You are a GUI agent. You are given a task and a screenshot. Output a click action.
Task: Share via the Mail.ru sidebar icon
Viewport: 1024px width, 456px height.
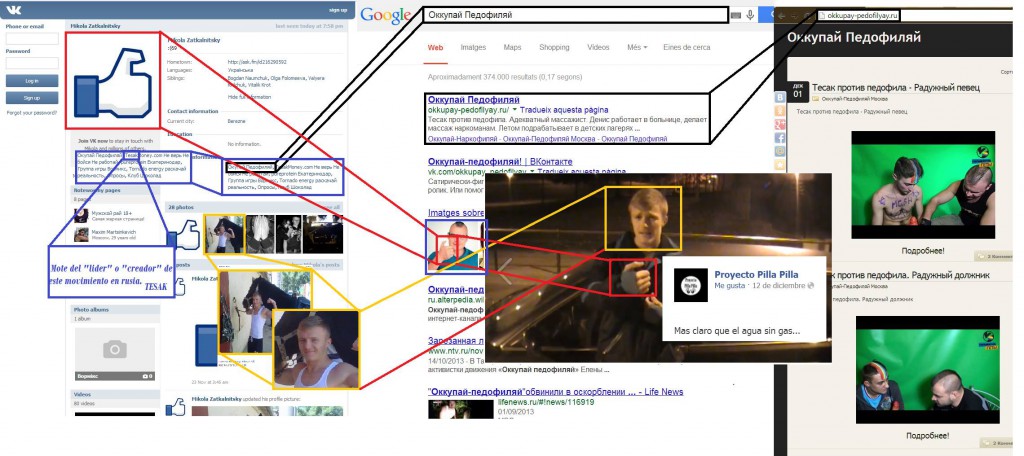(x=780, y=152)
